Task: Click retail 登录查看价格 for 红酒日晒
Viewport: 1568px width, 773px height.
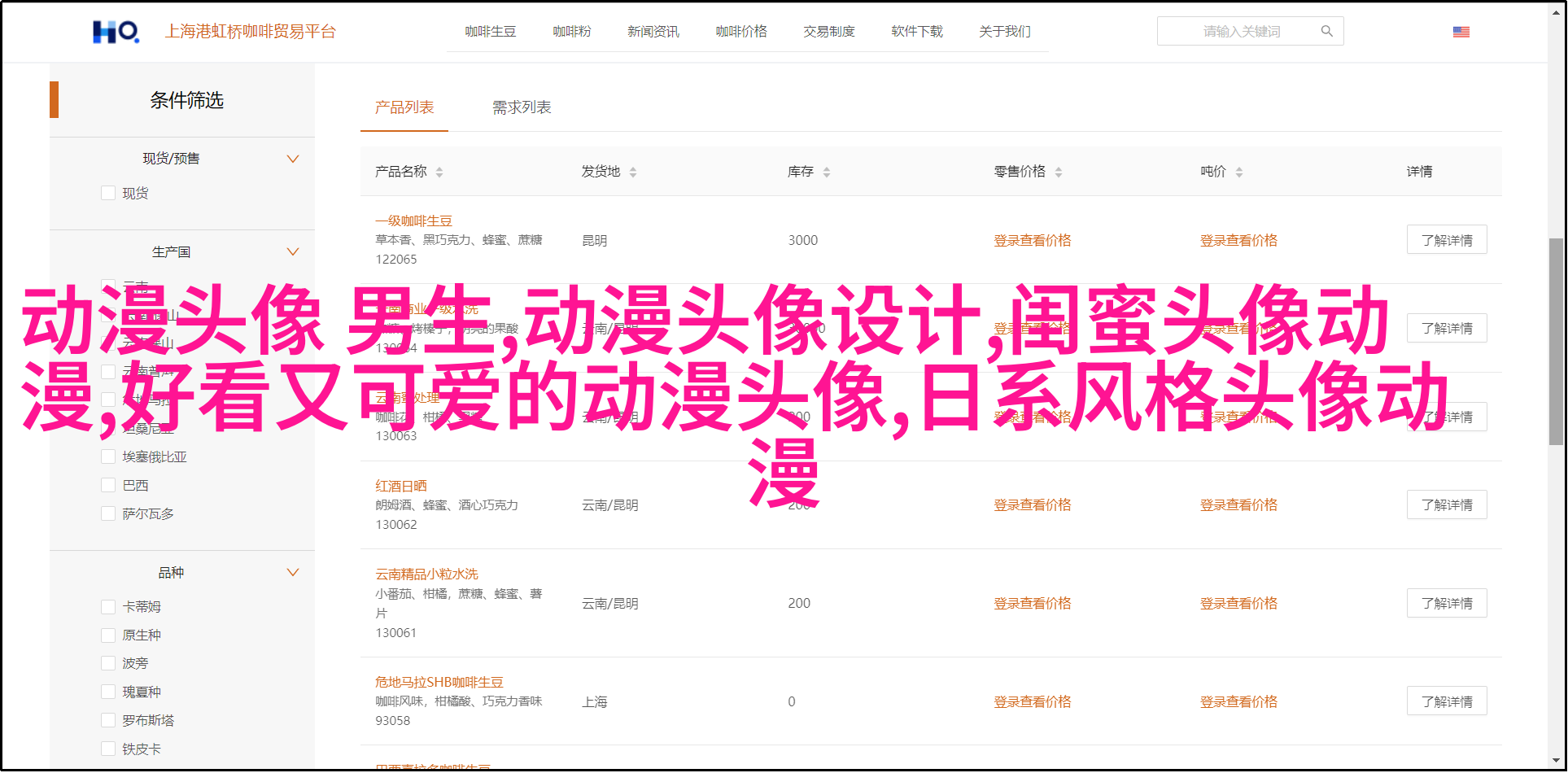Action: click(1033, 505)
